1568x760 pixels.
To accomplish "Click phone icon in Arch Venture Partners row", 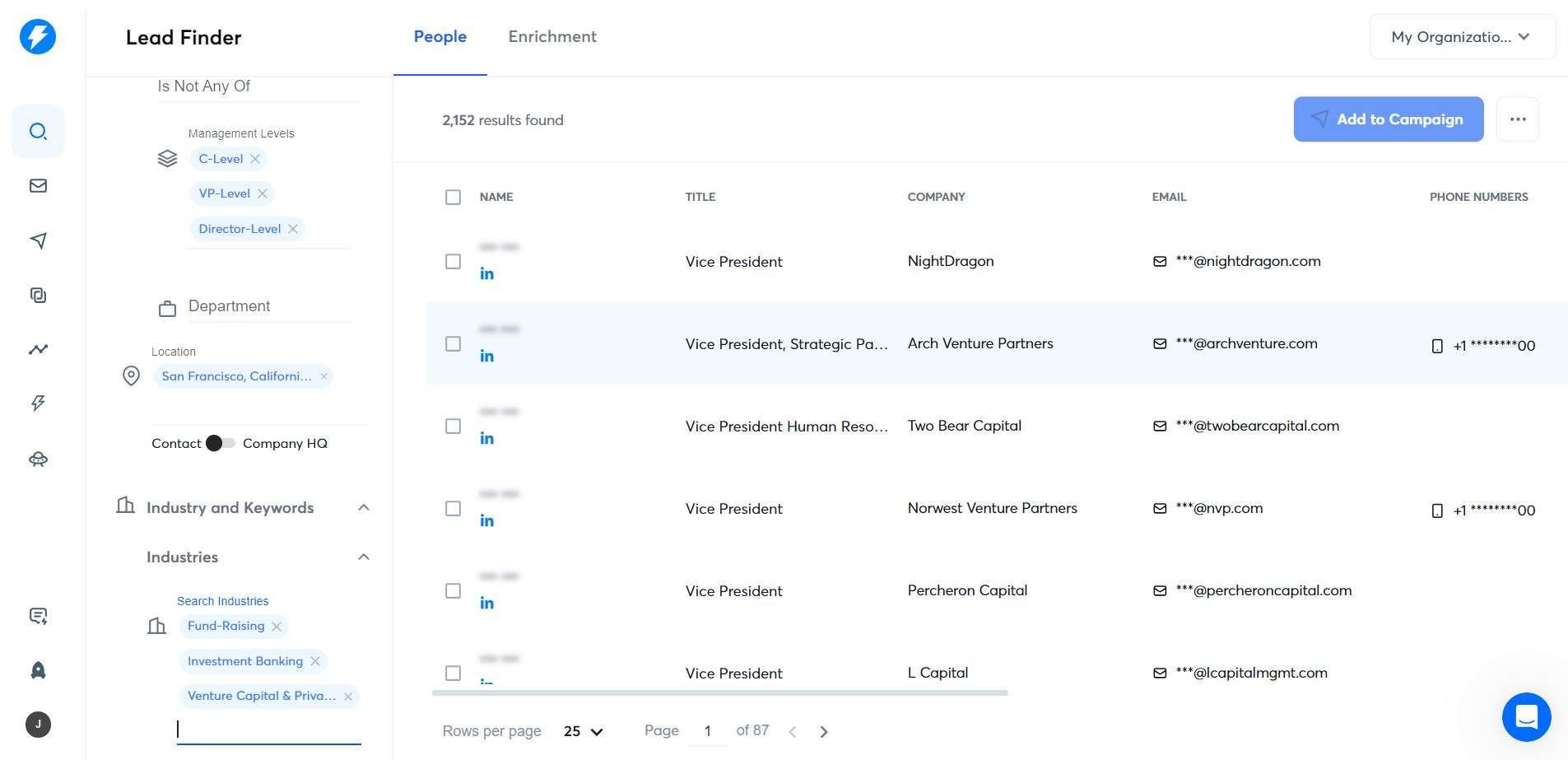I will click(x=1437, y=346).
